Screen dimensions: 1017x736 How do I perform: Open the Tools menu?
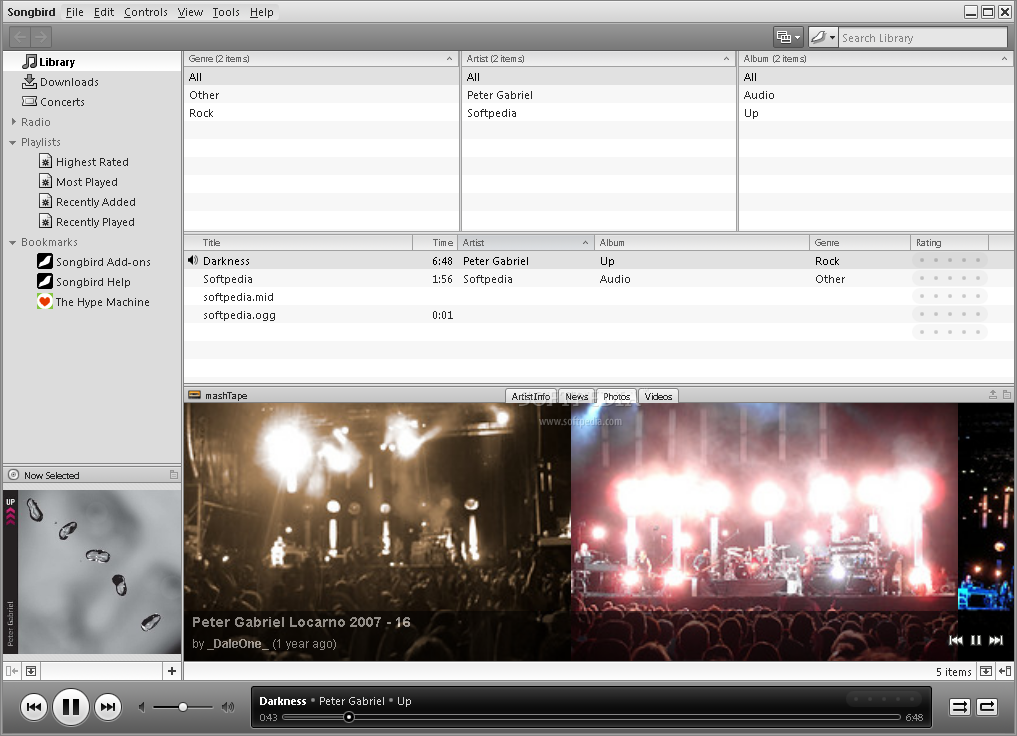(226, 12)
